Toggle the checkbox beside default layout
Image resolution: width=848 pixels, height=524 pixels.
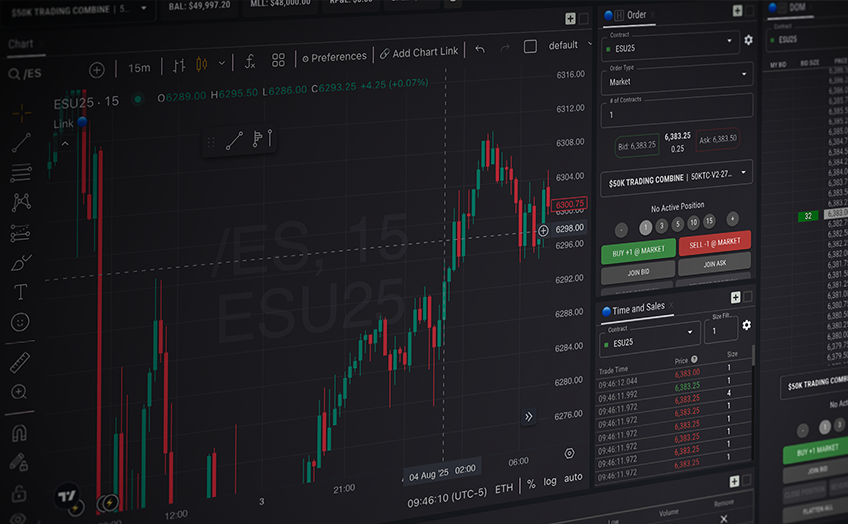pos(530,46)
